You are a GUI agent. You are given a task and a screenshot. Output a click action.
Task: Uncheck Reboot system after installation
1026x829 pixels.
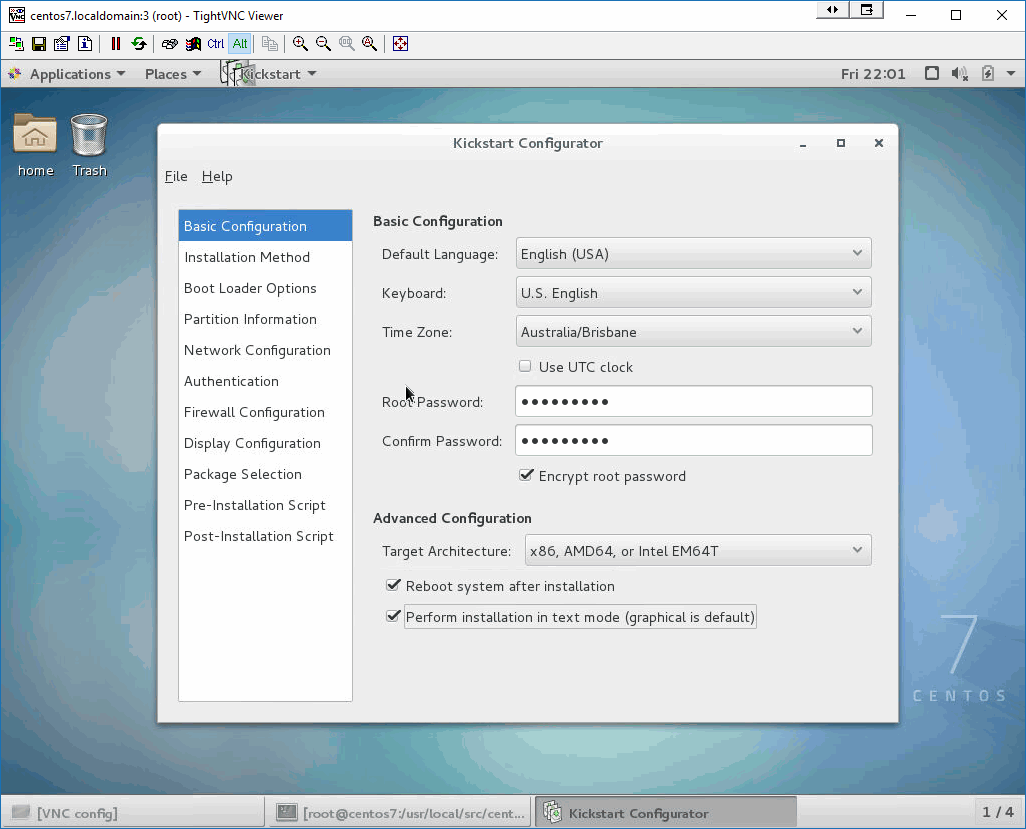point(393,585)
